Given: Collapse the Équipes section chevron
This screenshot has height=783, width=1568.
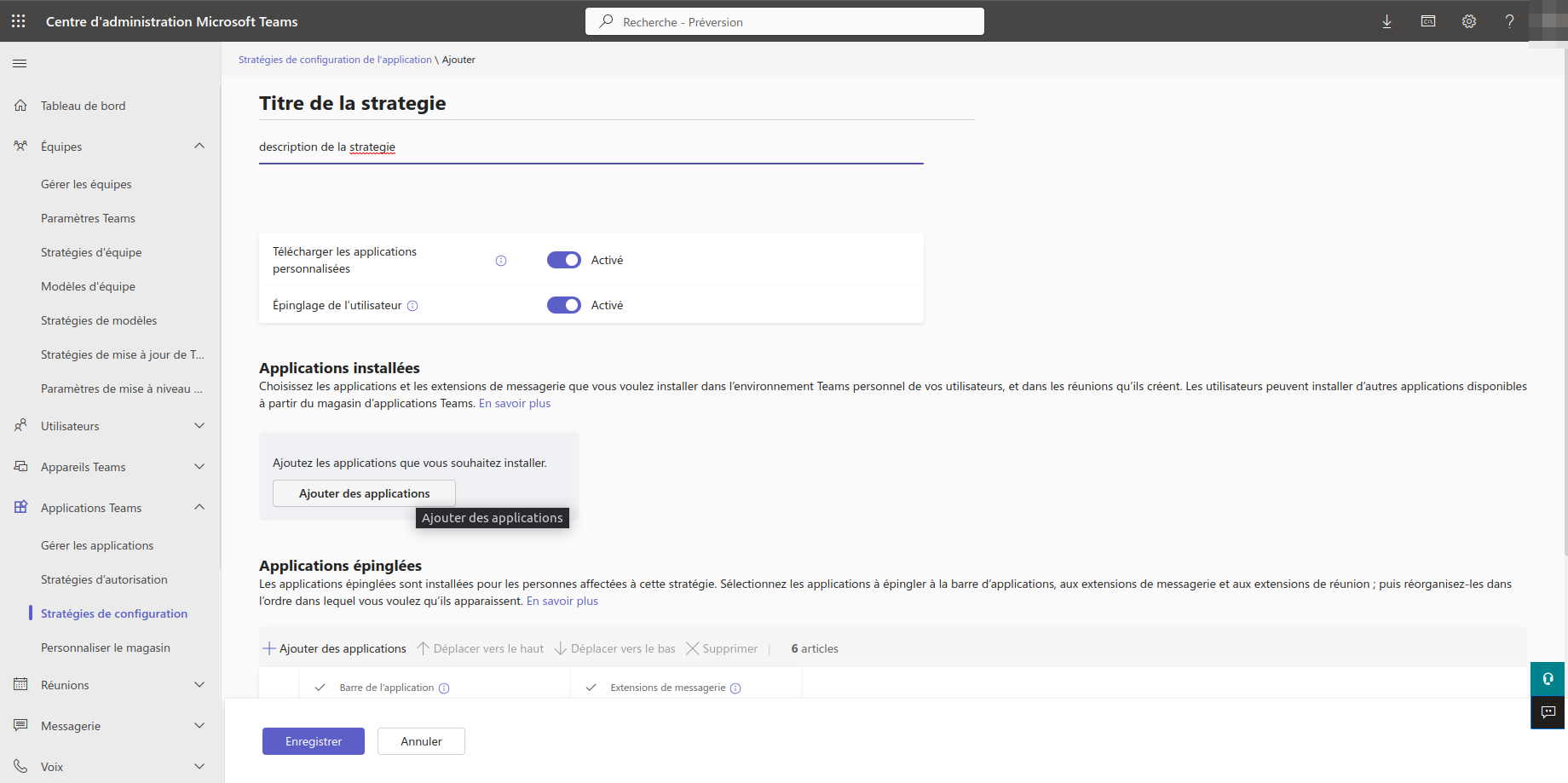Looking at the screenshot, I should coord(199,146).
